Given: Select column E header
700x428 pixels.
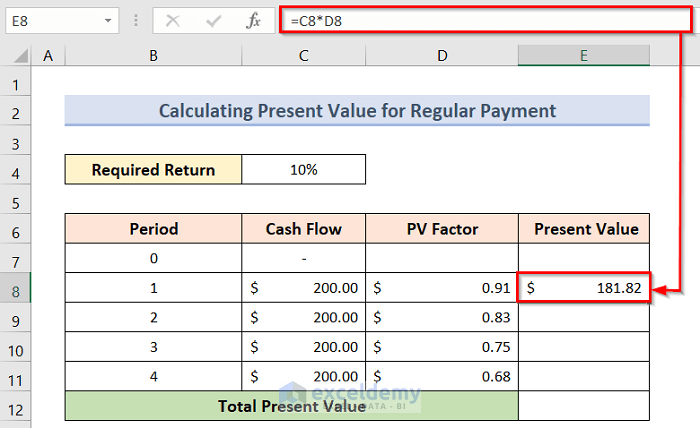Looking at the screenshot, I should 584,57.
